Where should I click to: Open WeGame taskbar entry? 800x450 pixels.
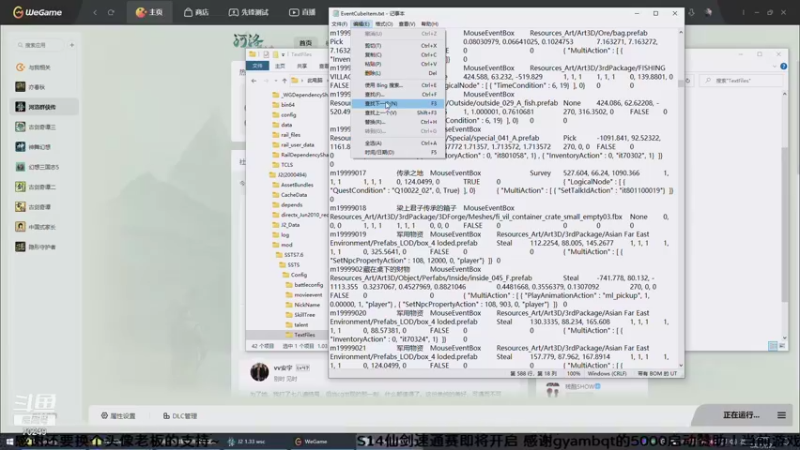pos(311,441)
